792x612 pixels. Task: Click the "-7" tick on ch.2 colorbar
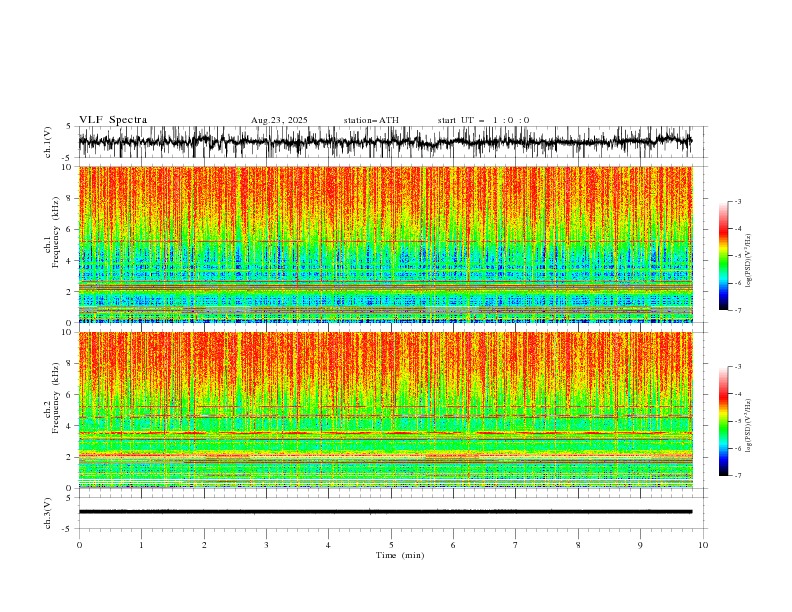click(x=738, y=476)
